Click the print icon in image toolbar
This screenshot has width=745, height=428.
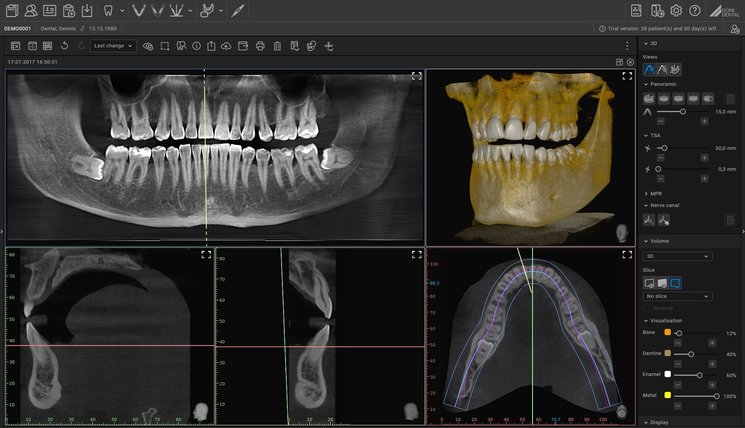(x=260, y=46)
